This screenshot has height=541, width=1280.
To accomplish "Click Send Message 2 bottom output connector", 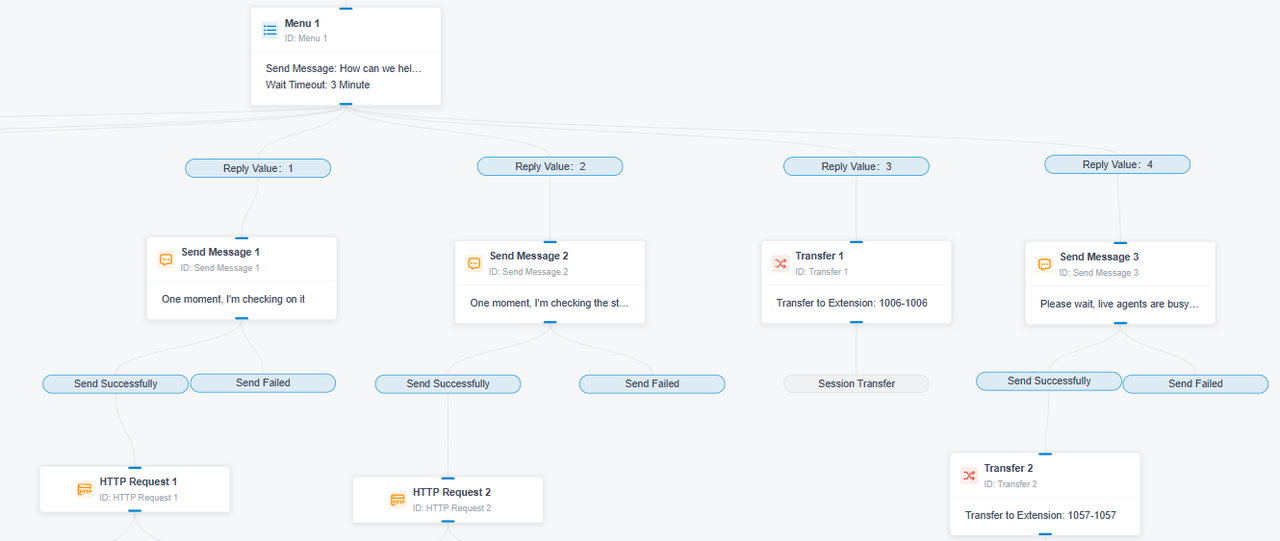I will pos(550,323).
